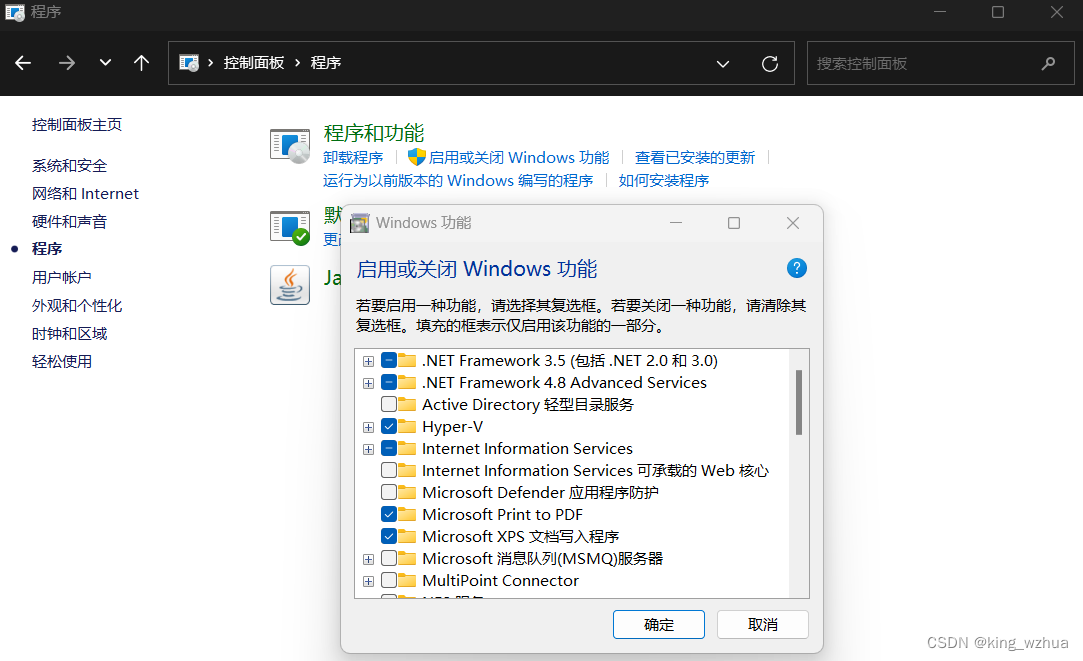1083x661 pixels.
Task: Click the Hyper-V folder icon
Action: (407, 426)
